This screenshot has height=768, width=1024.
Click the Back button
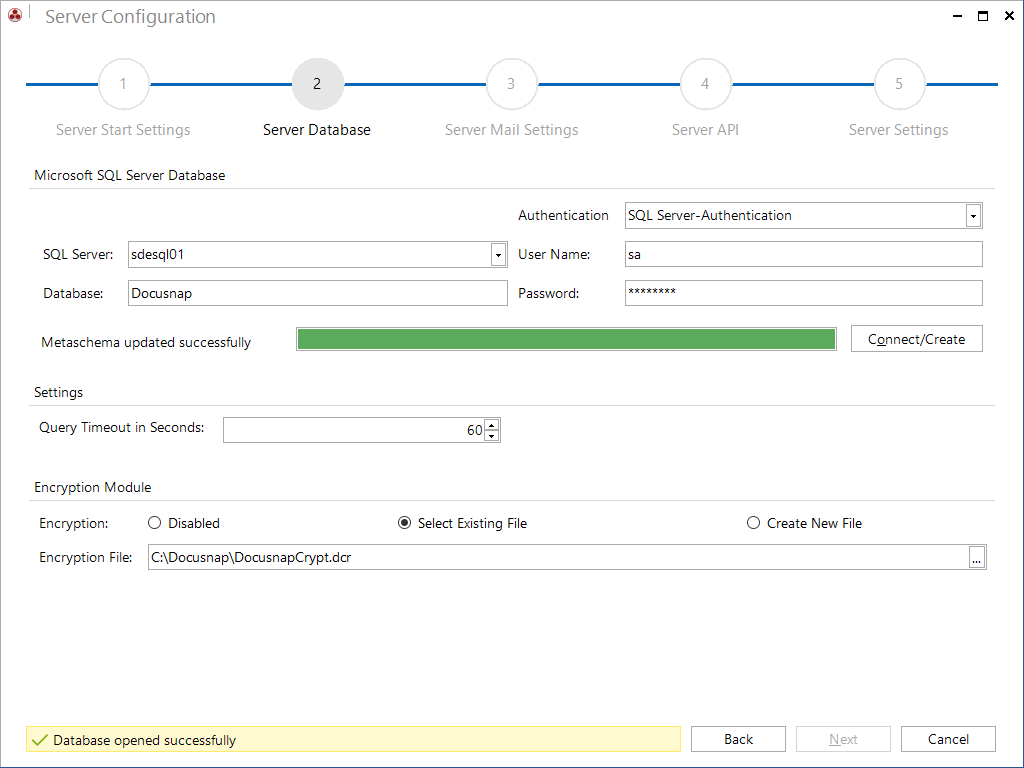738,739
